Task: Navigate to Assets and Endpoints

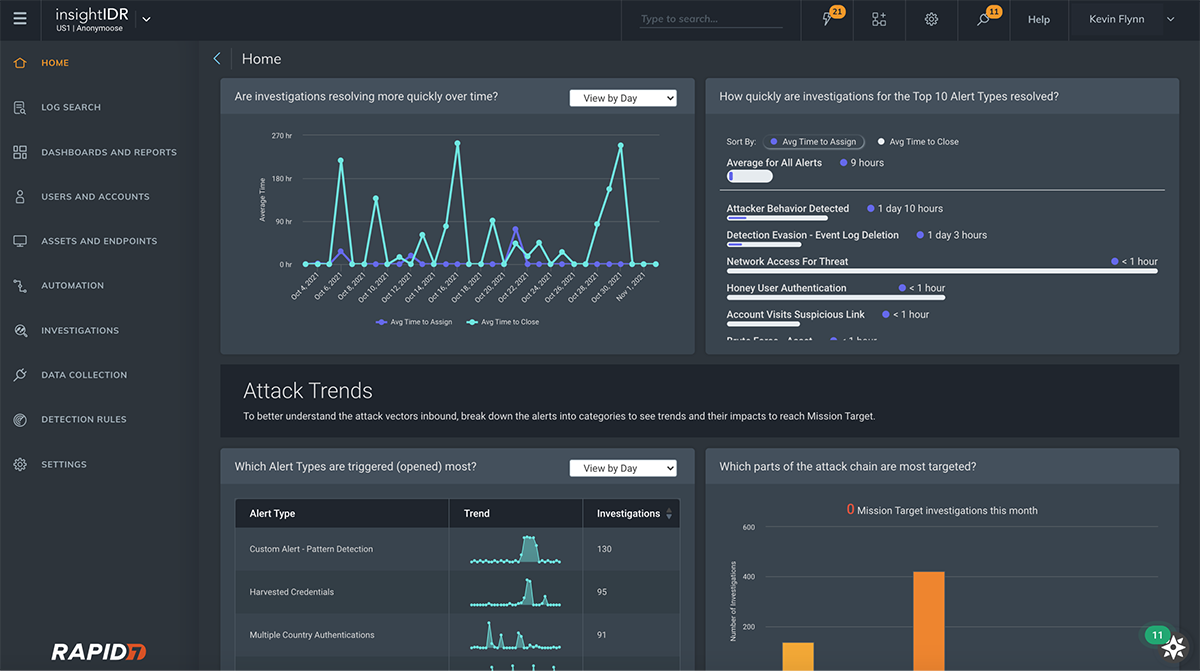Action: point(99,241)
